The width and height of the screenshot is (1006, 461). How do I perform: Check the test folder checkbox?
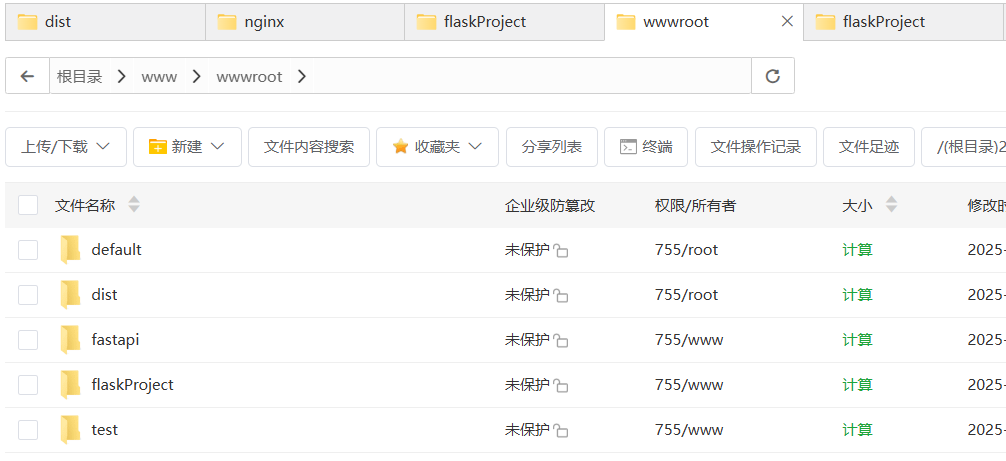click(x=28, y=429)
